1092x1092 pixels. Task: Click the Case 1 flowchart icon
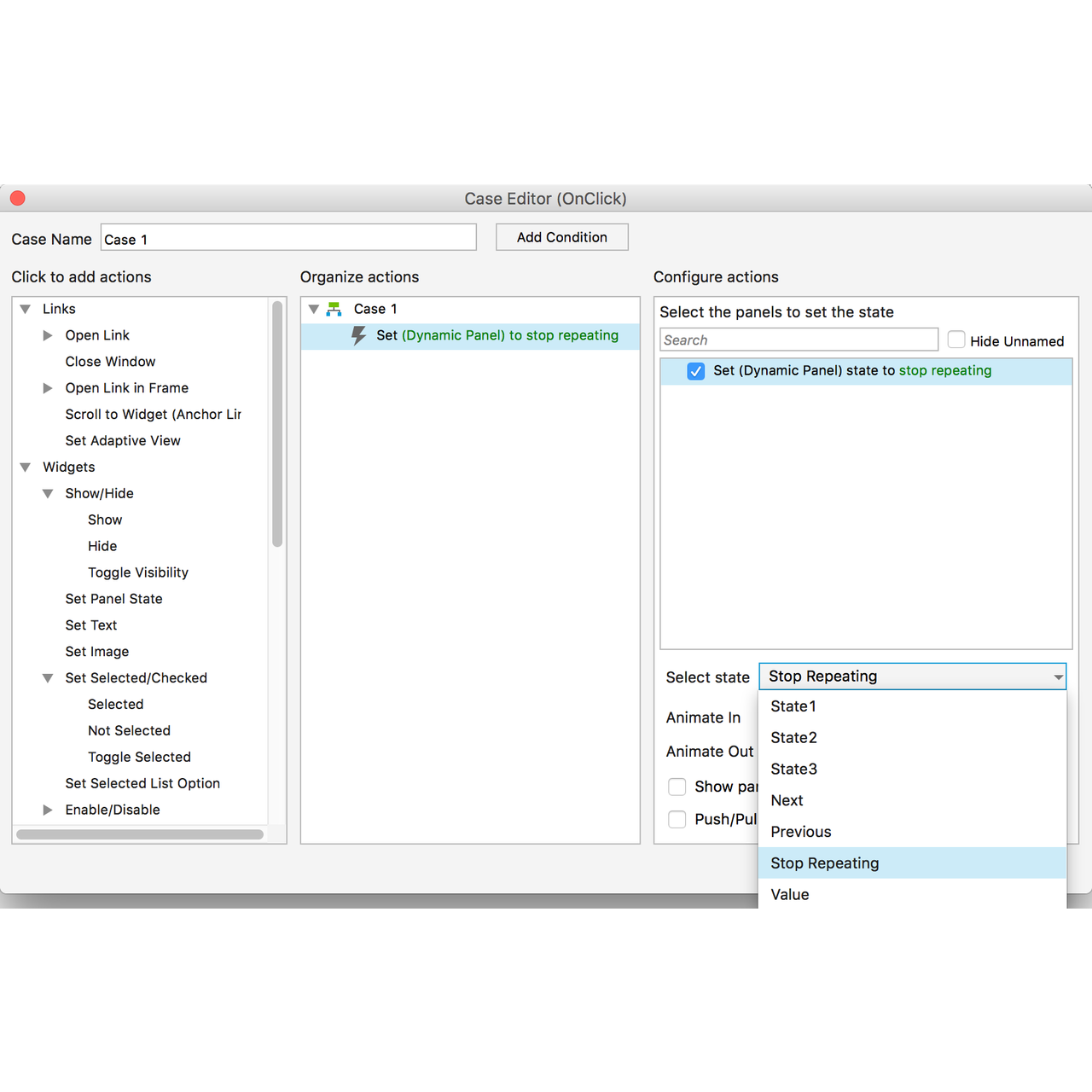332,309
